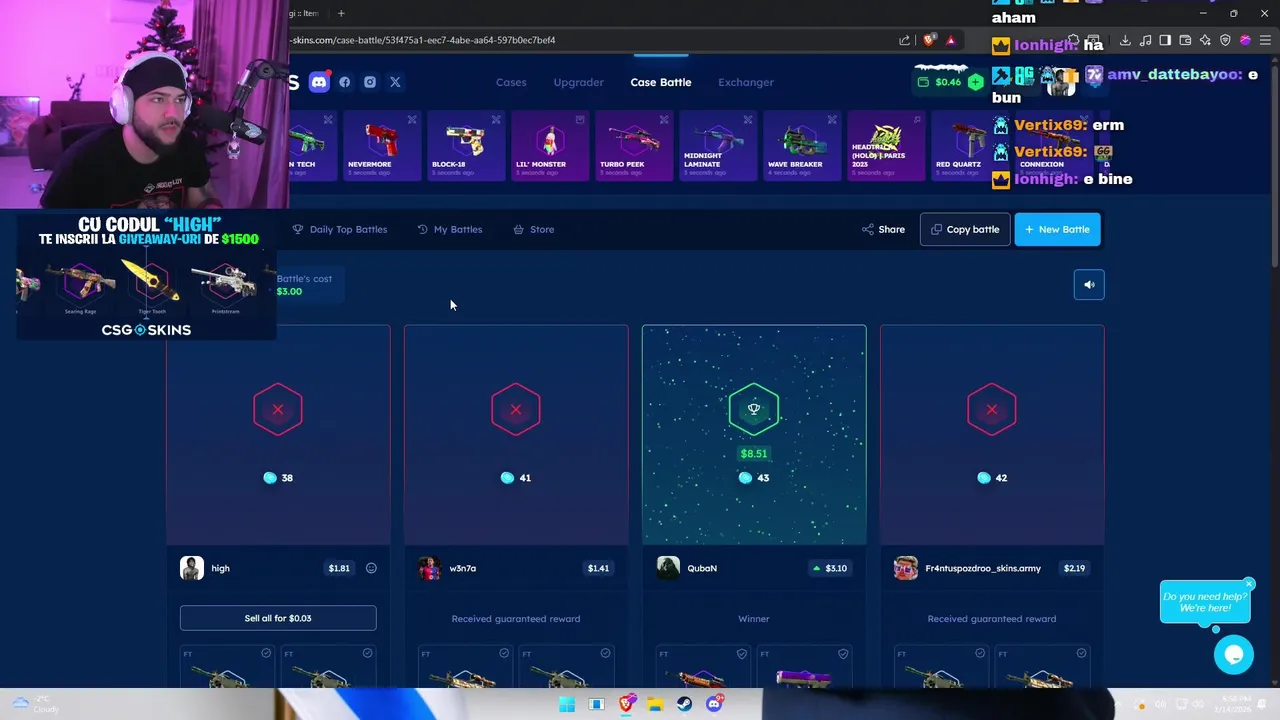The image size is (1280, 720).
Task: Open the X (Twitter) social icon
Action: pyautogui.click(x=395, y=82)
